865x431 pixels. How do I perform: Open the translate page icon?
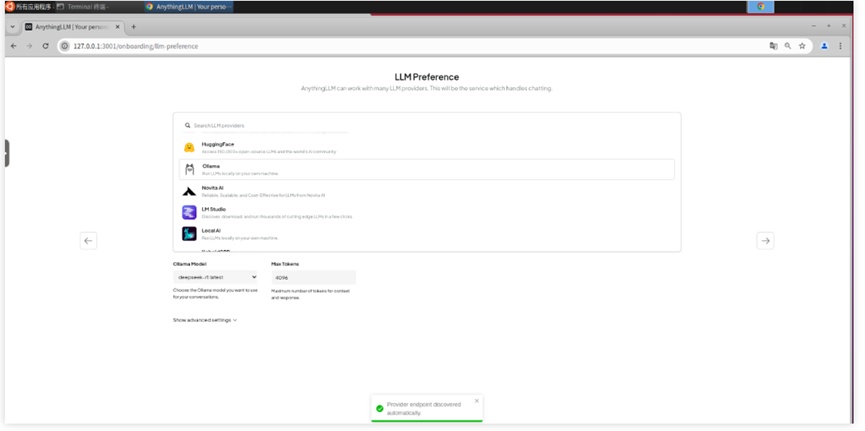(x=773, y=46)
